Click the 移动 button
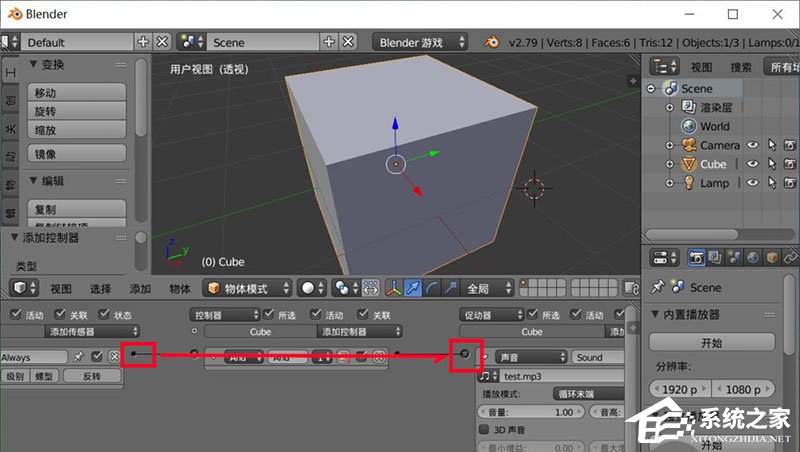Viewport: 800px width, 452px height. pos(74,92)
